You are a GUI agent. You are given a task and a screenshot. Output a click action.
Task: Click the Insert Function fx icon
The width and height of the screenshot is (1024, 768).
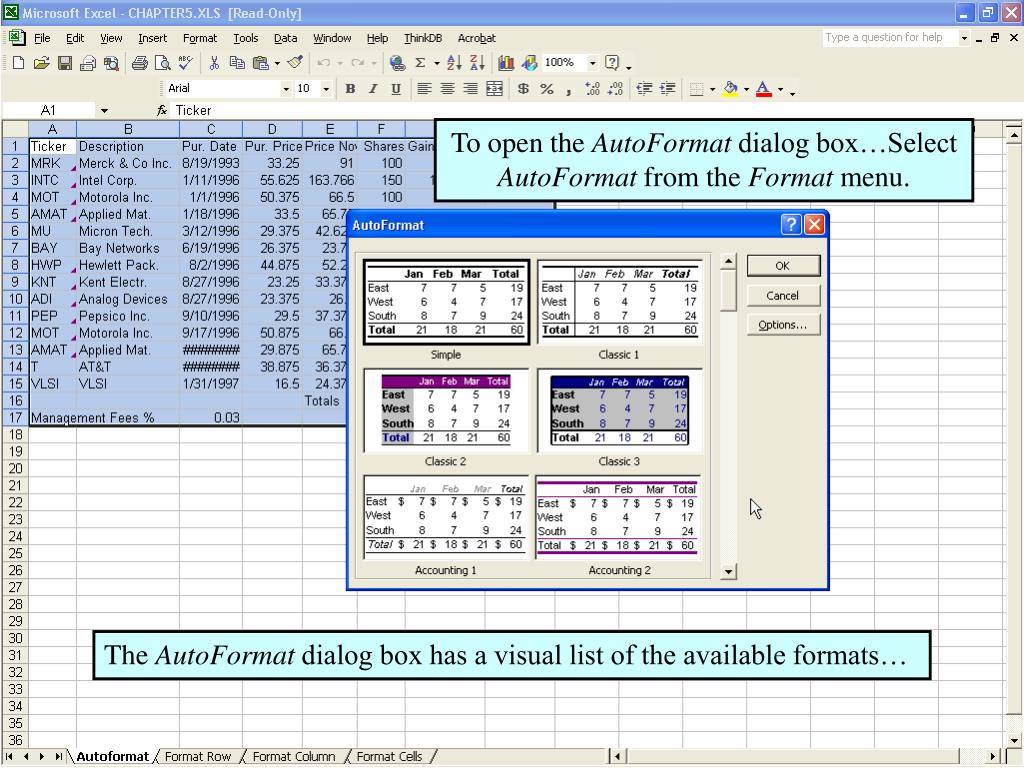pyautogui.click(x=162, y=110)
